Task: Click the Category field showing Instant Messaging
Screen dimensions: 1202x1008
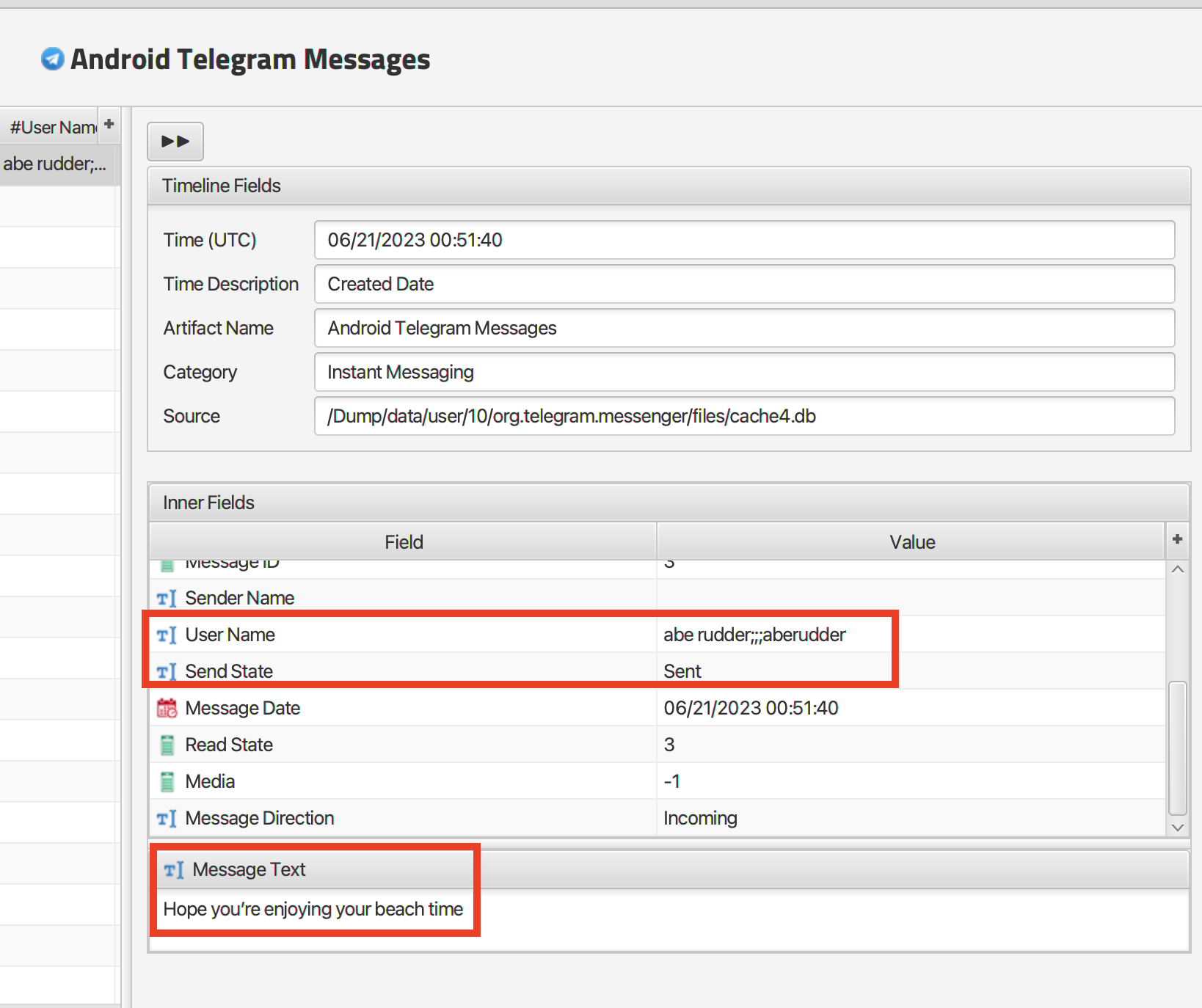Action: pos(744,372)
